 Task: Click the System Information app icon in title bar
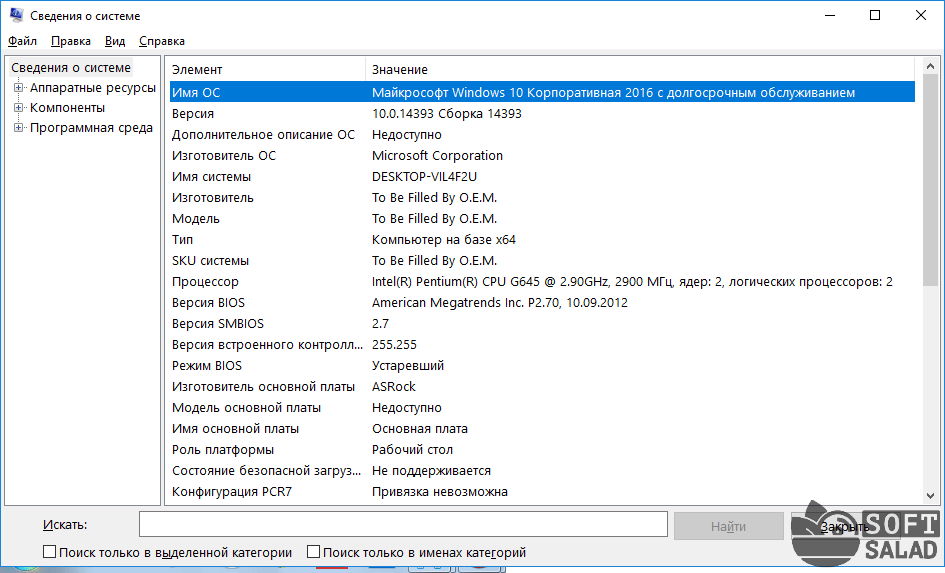(x=15, y=16)
